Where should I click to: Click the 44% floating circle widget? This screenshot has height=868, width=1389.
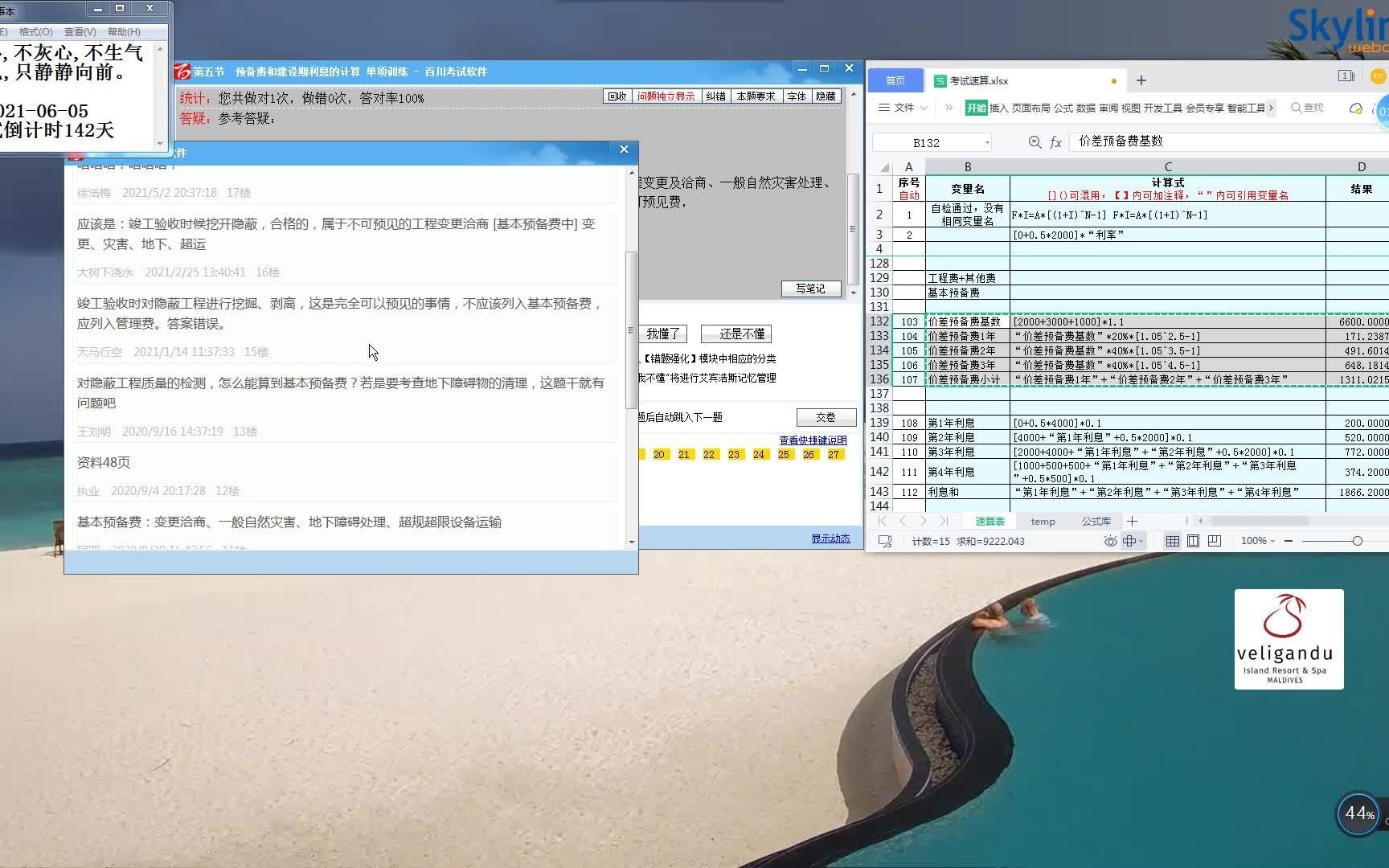[1358, 813]
